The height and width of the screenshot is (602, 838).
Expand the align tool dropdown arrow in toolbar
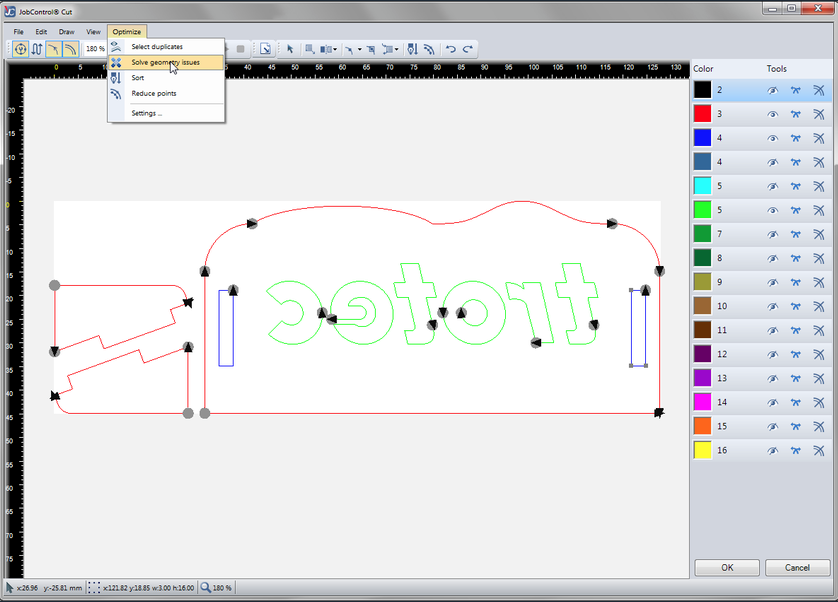pos(334,48)
